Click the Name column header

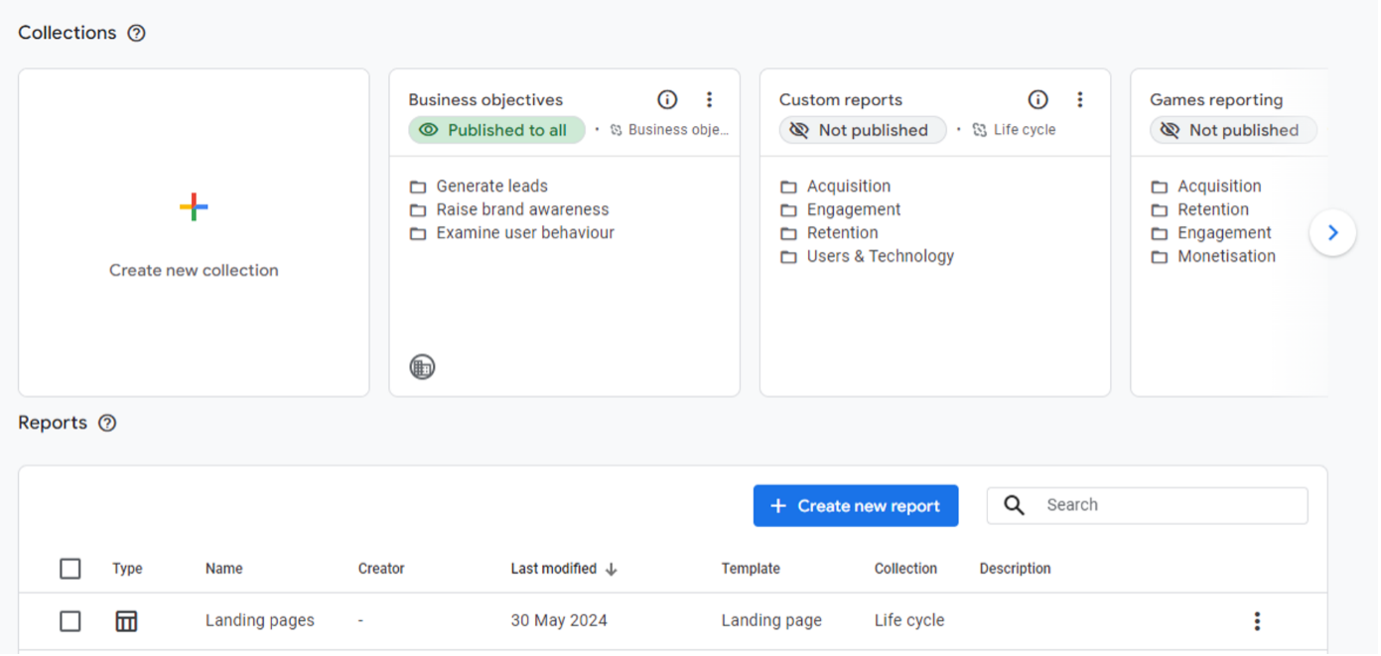point(224,569)
